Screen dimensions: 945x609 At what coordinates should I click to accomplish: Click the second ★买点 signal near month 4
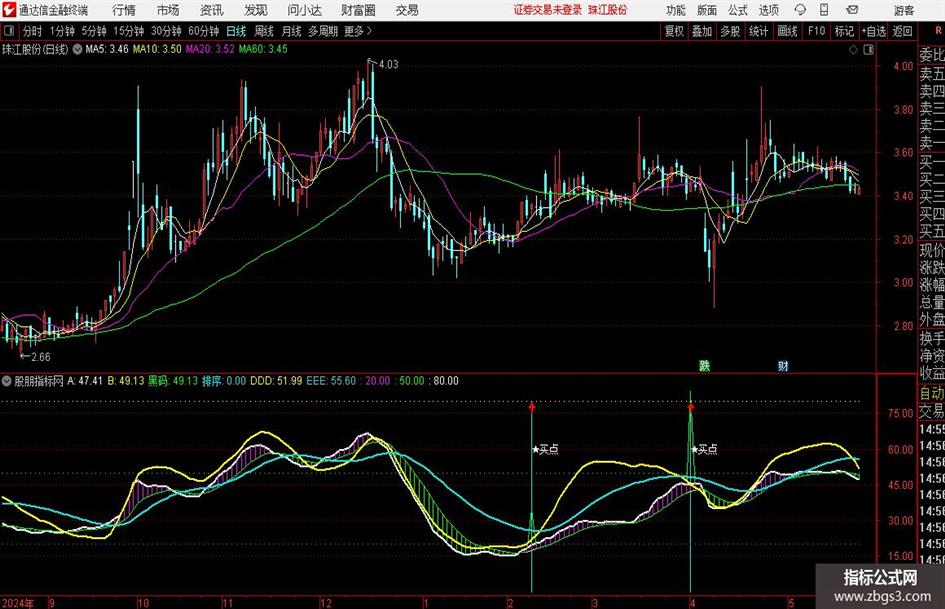click(704, 449)
